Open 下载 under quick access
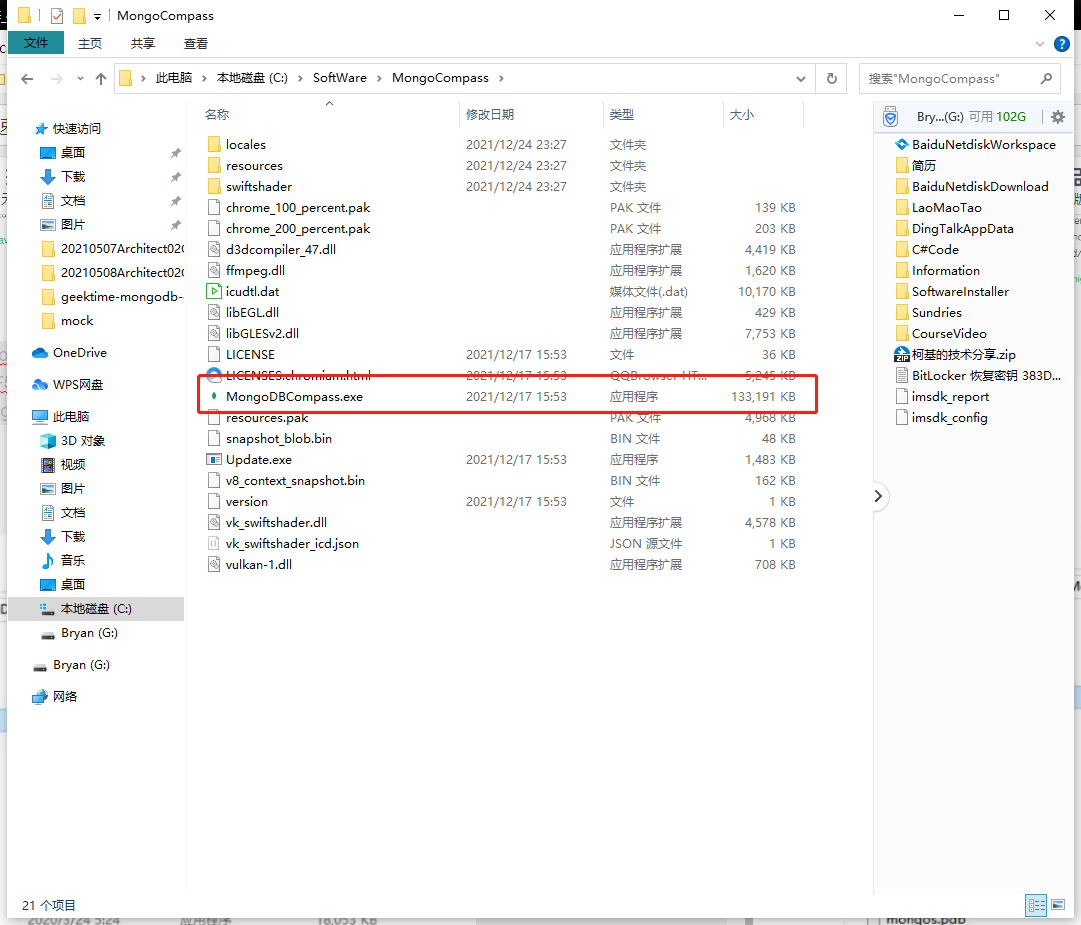1081x925 pixels. tap(73, 176)
